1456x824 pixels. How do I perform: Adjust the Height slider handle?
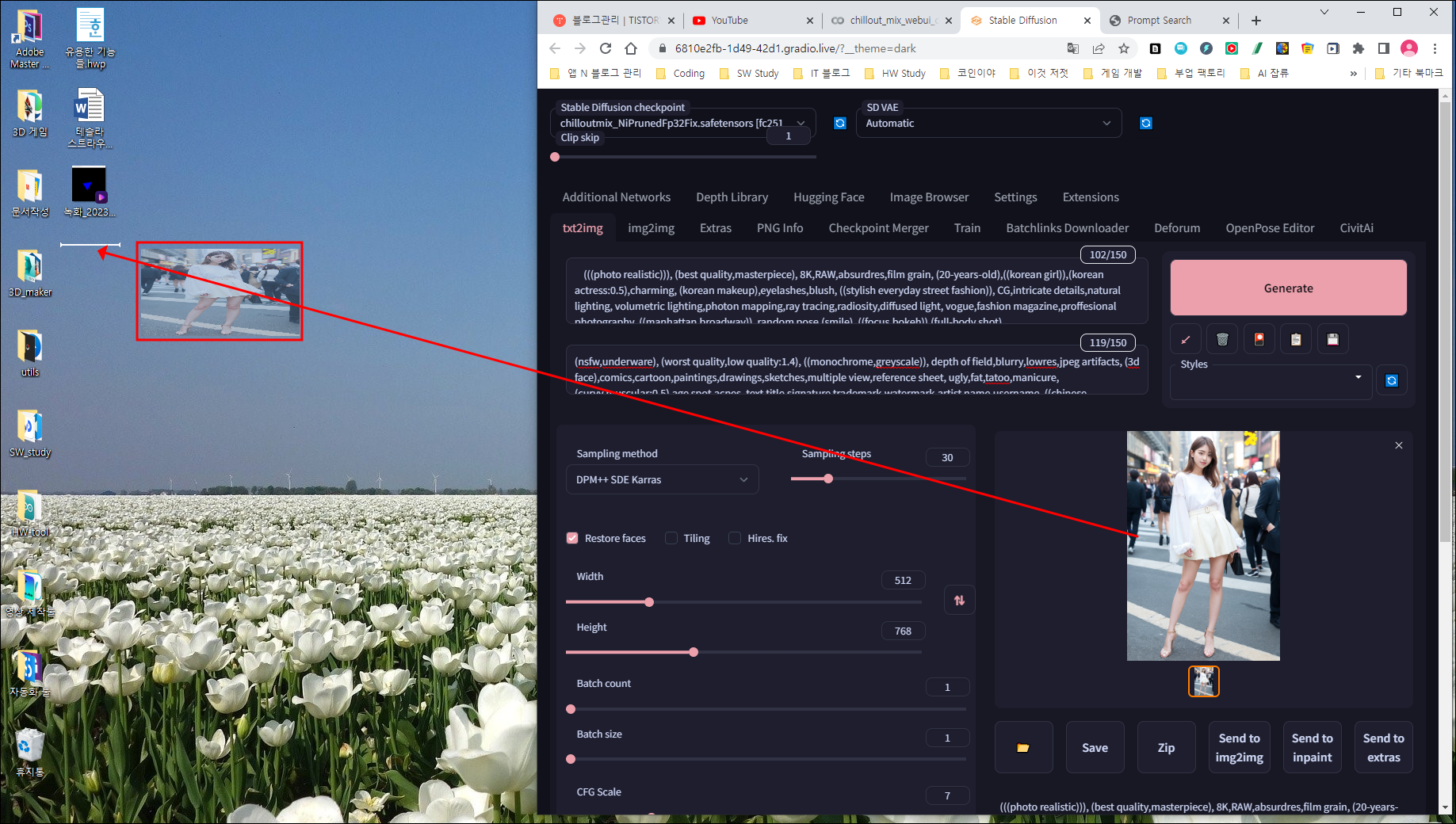[x=694, y=652]
